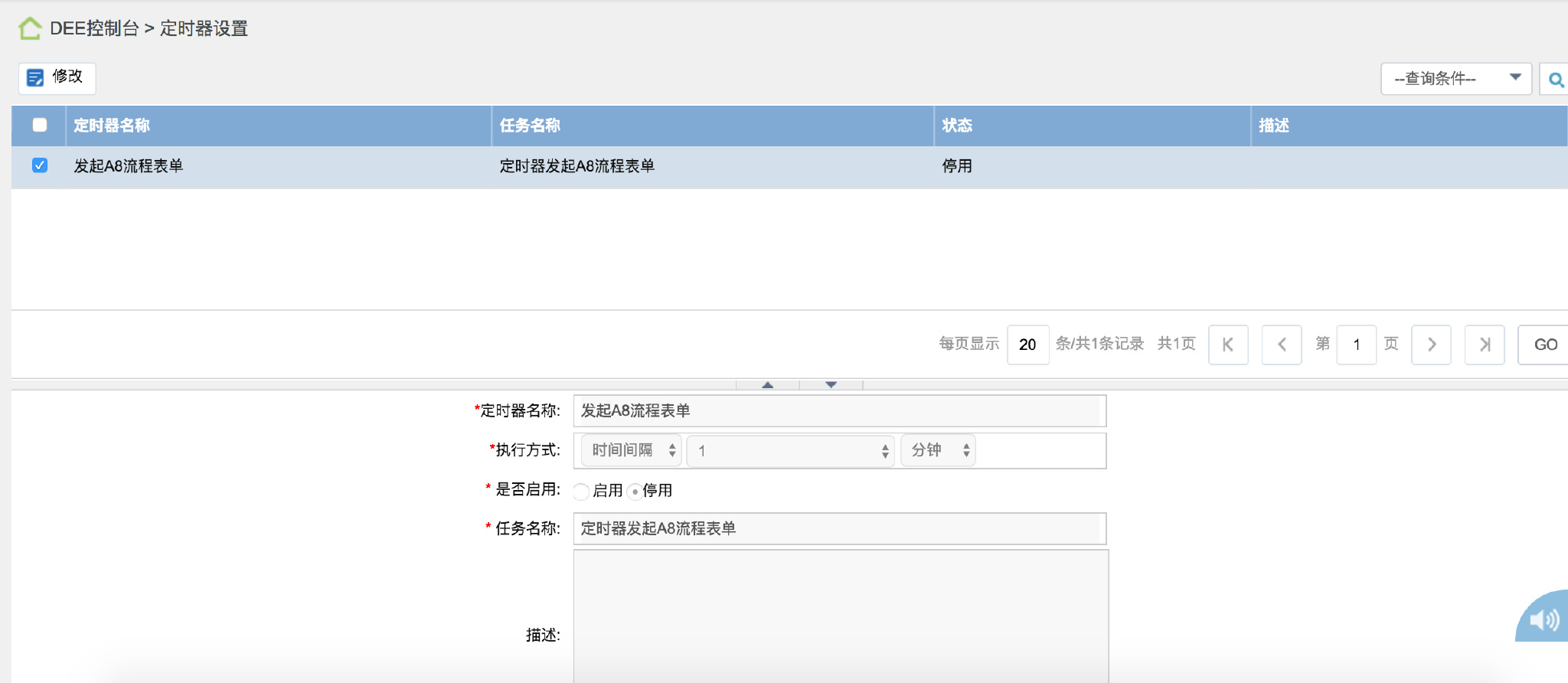Click the green home icon

pos(30,28)
